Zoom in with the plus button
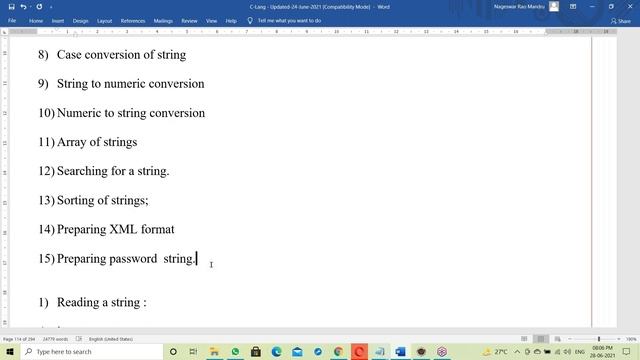 click(x=619, y=339)
